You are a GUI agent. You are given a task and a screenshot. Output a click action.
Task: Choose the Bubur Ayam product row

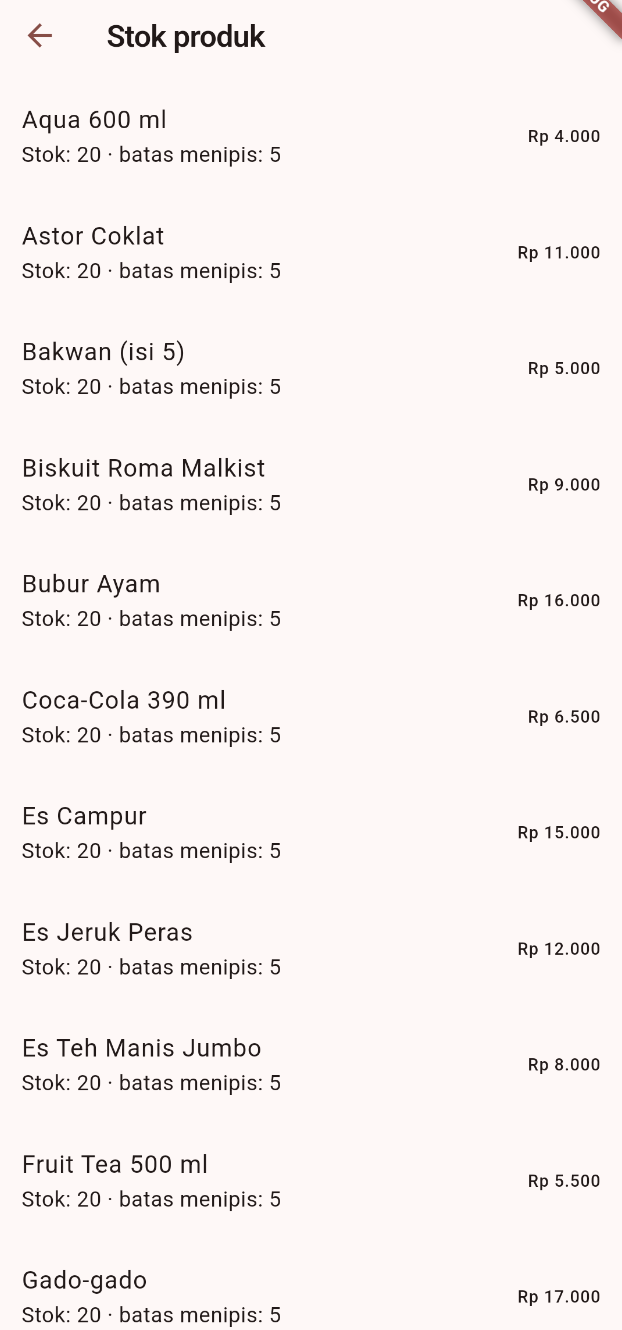pos(91,585)
